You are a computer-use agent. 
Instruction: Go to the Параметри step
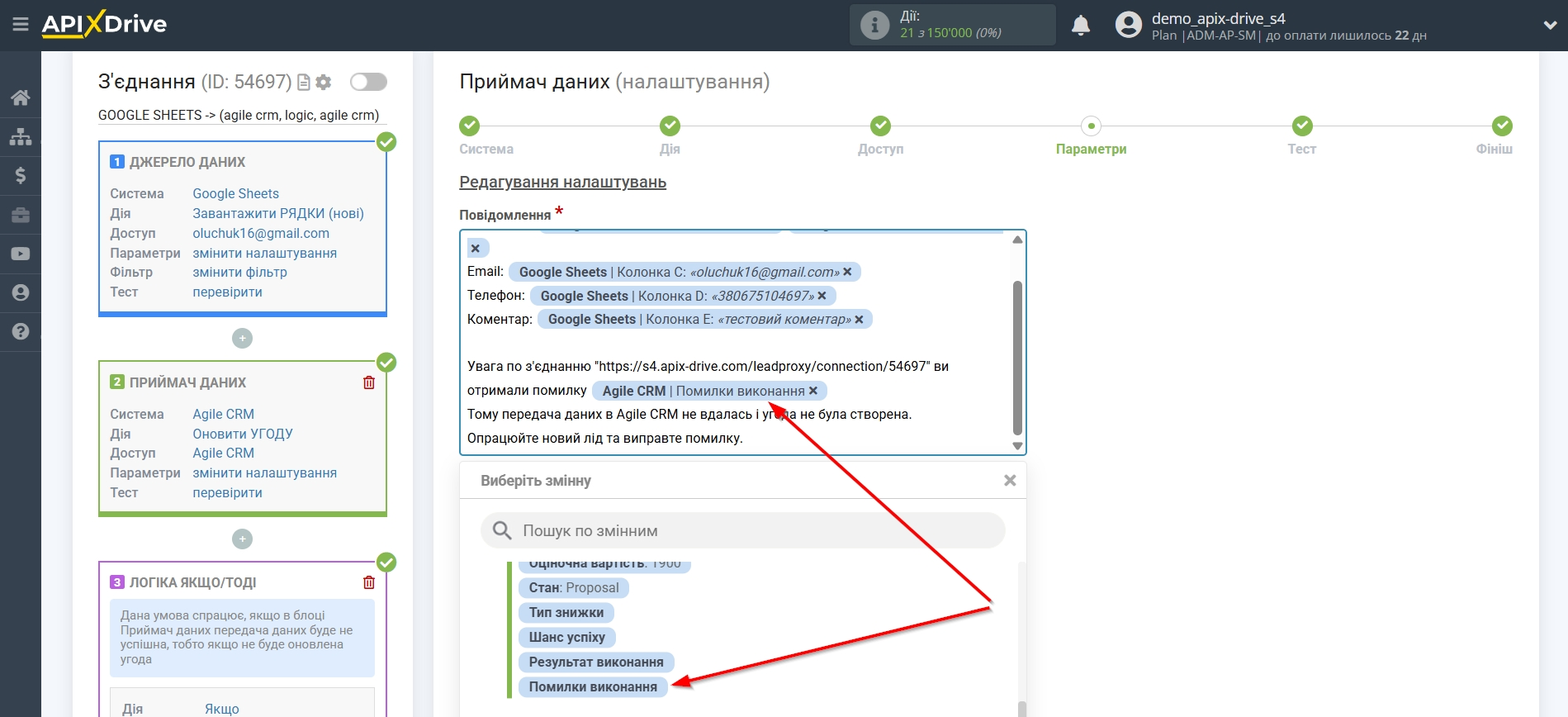[x=1091, y=126]
